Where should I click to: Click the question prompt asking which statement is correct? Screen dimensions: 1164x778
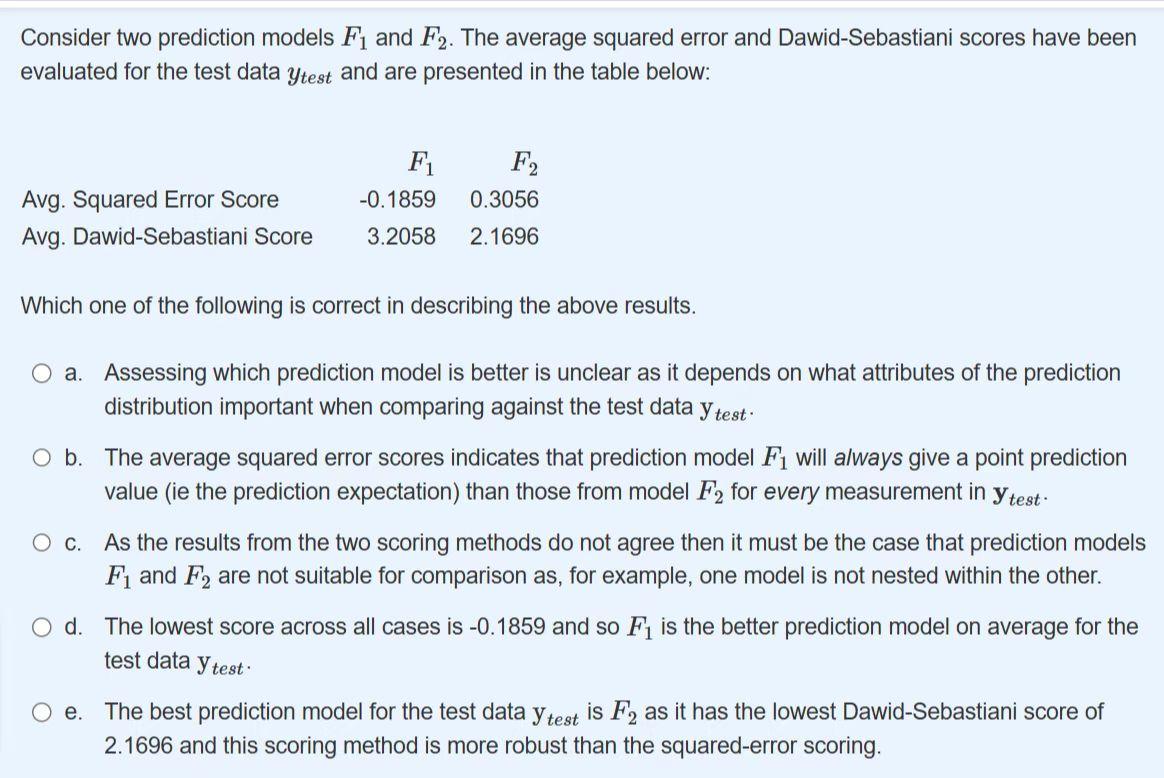(357, 306)
